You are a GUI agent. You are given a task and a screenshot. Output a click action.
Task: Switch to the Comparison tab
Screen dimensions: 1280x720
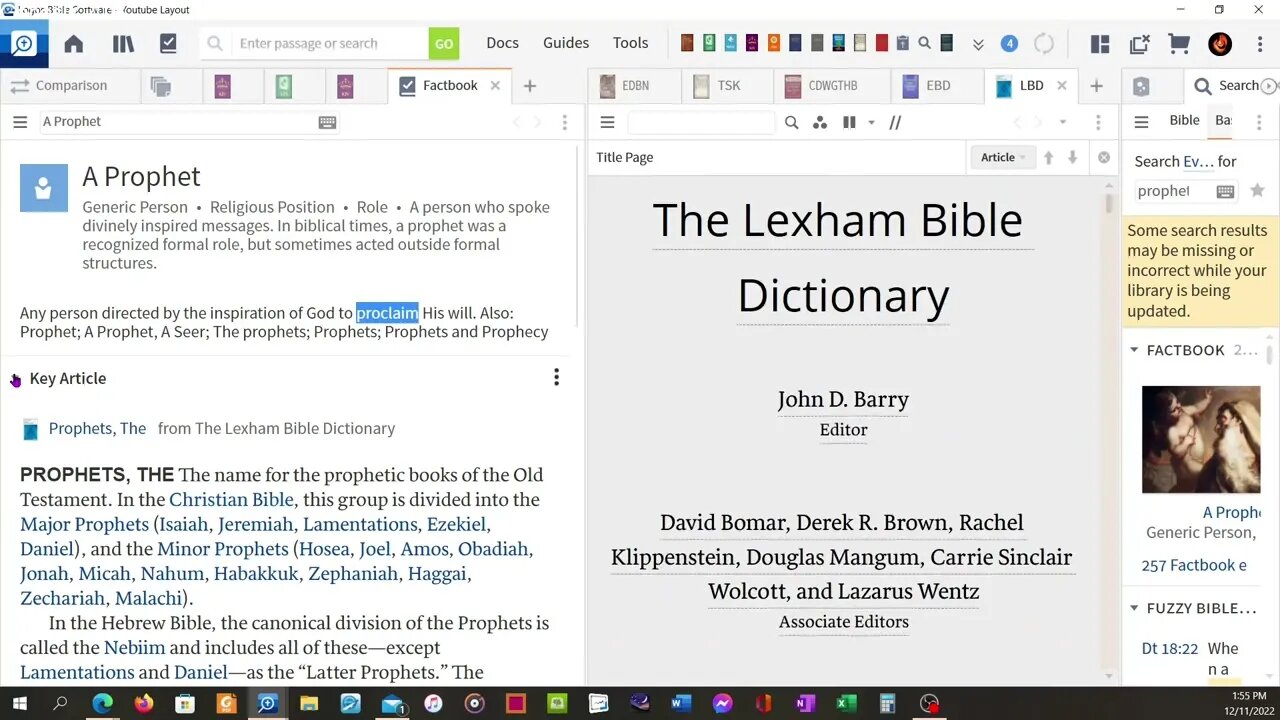point(59,85)
